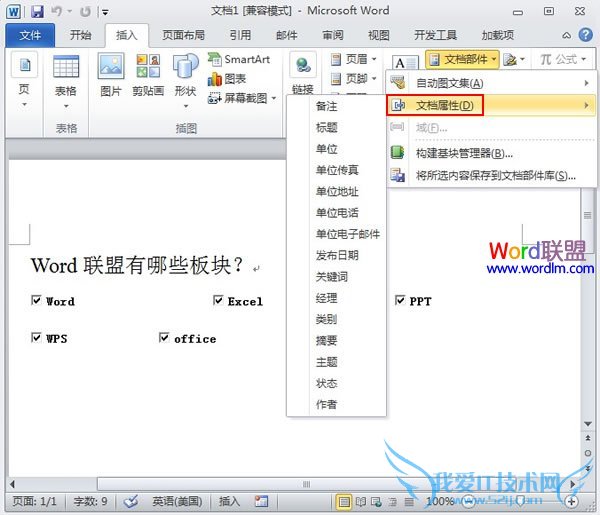This screenshot has height=515, width=600.
Task: Open clip art via 剪贴画 icon
Action: tap(148, 66)
